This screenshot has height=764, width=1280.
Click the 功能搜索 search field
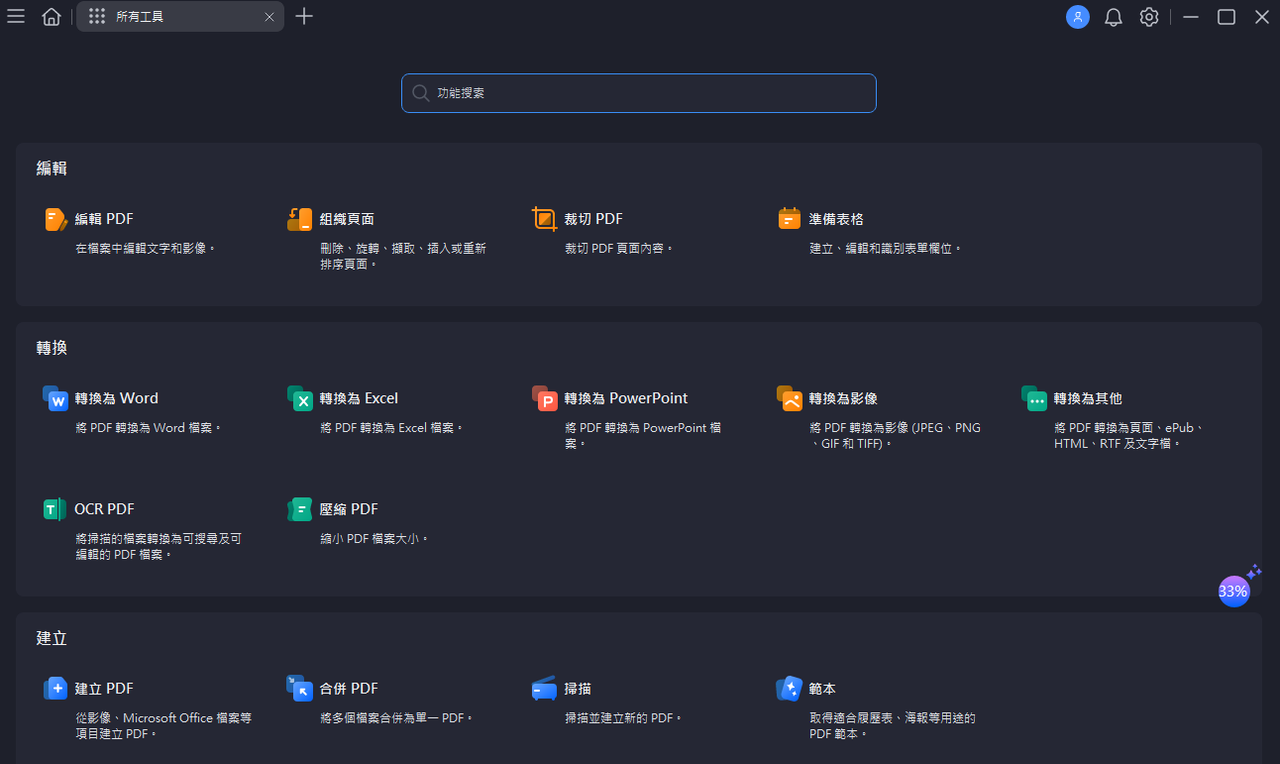(639, 93)
